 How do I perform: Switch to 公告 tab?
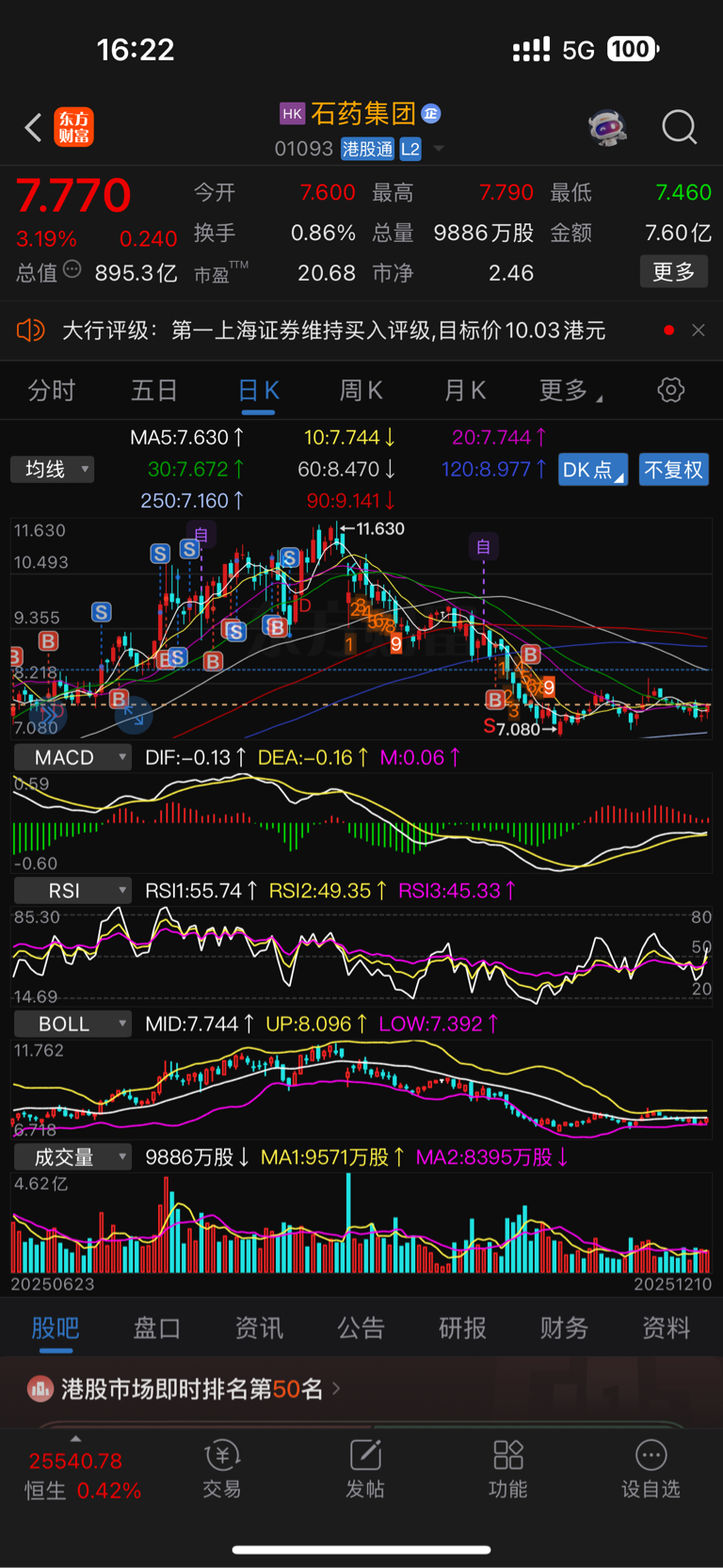point(361,1327)
